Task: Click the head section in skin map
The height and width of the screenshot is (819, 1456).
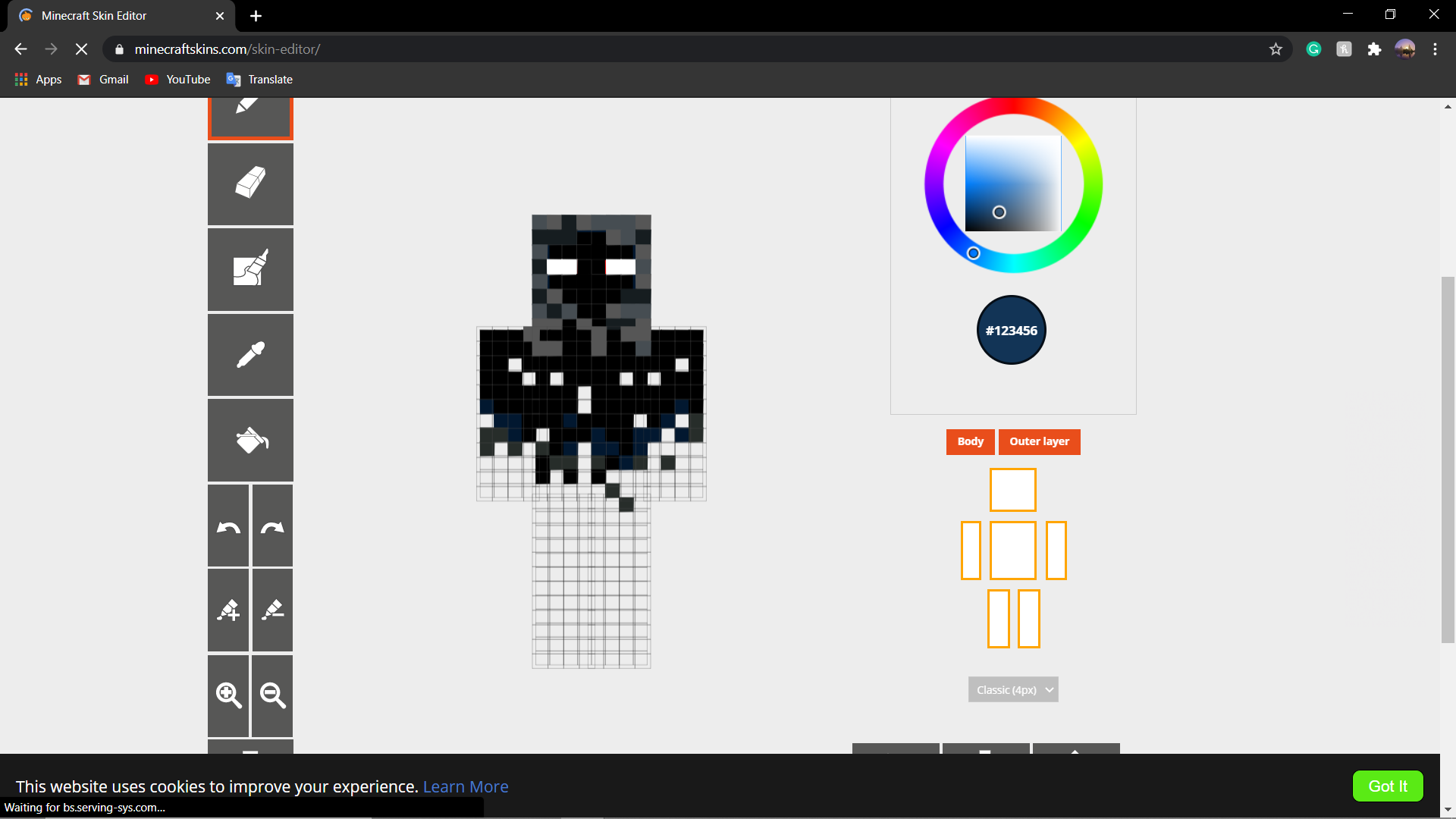Action: pos(1013,489)
